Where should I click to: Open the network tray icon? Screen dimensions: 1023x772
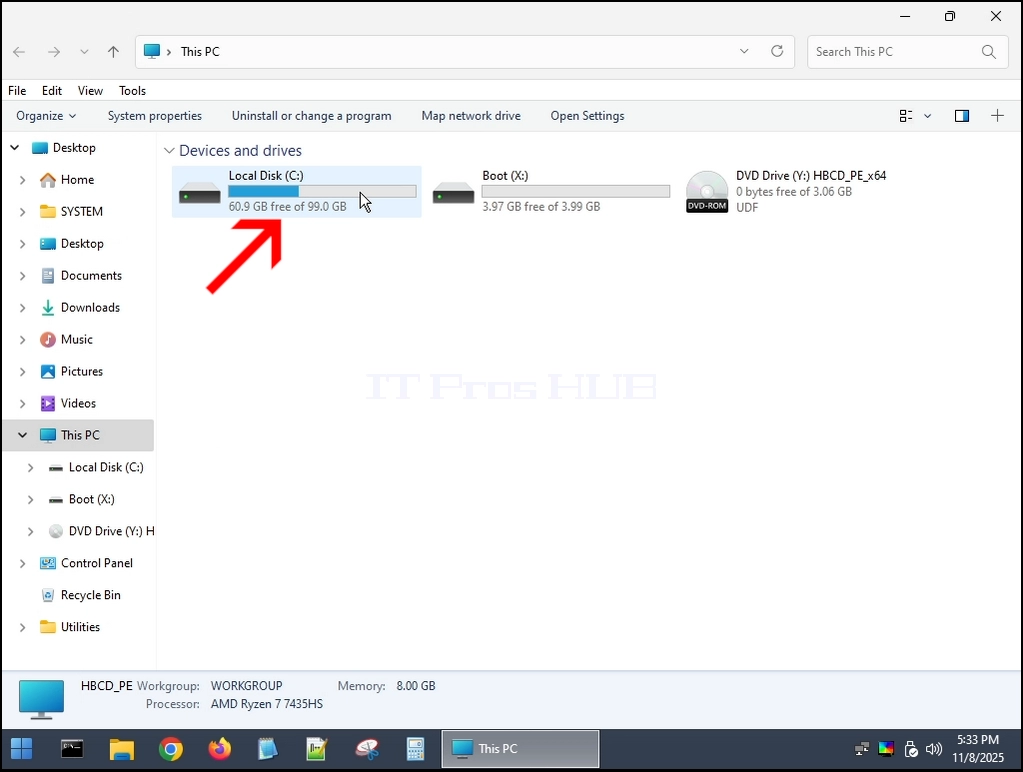tap(862, 749)
